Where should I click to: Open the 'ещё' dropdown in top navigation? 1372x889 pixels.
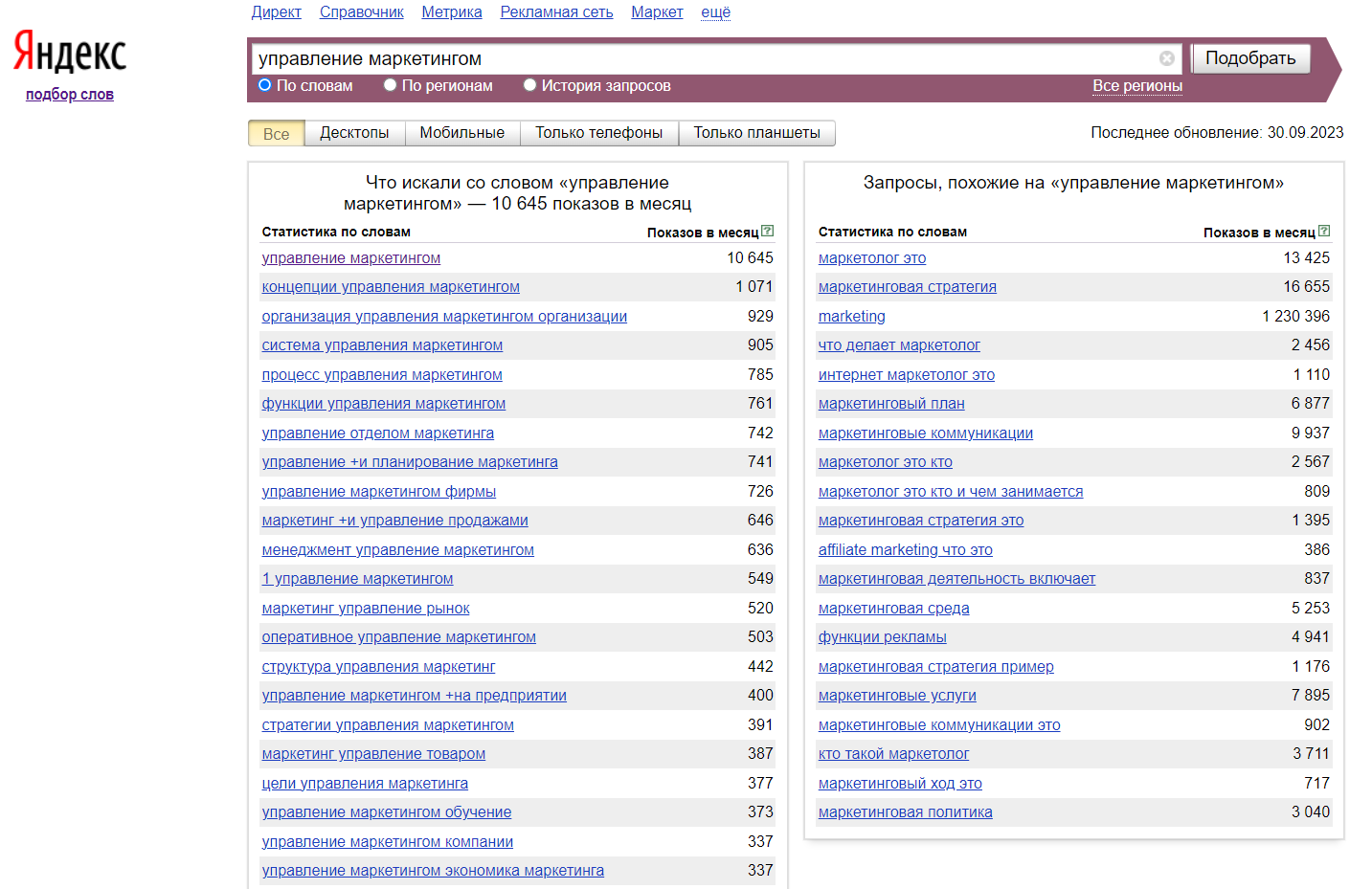click(x=715, y=12)
